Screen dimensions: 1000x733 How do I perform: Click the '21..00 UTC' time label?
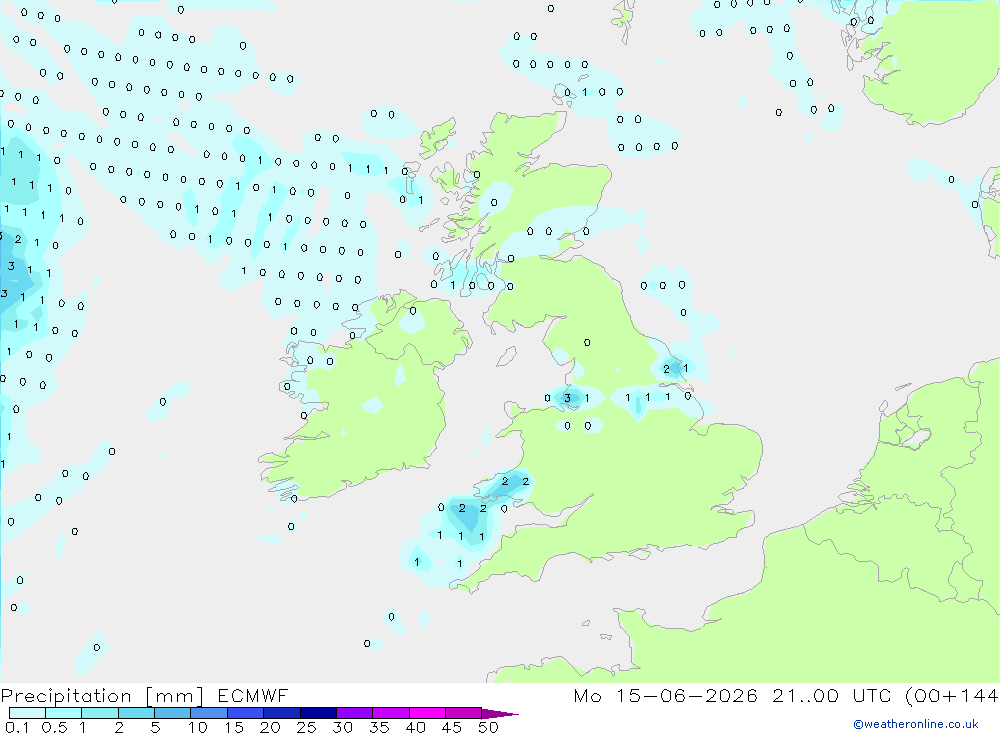pos(831,695)
